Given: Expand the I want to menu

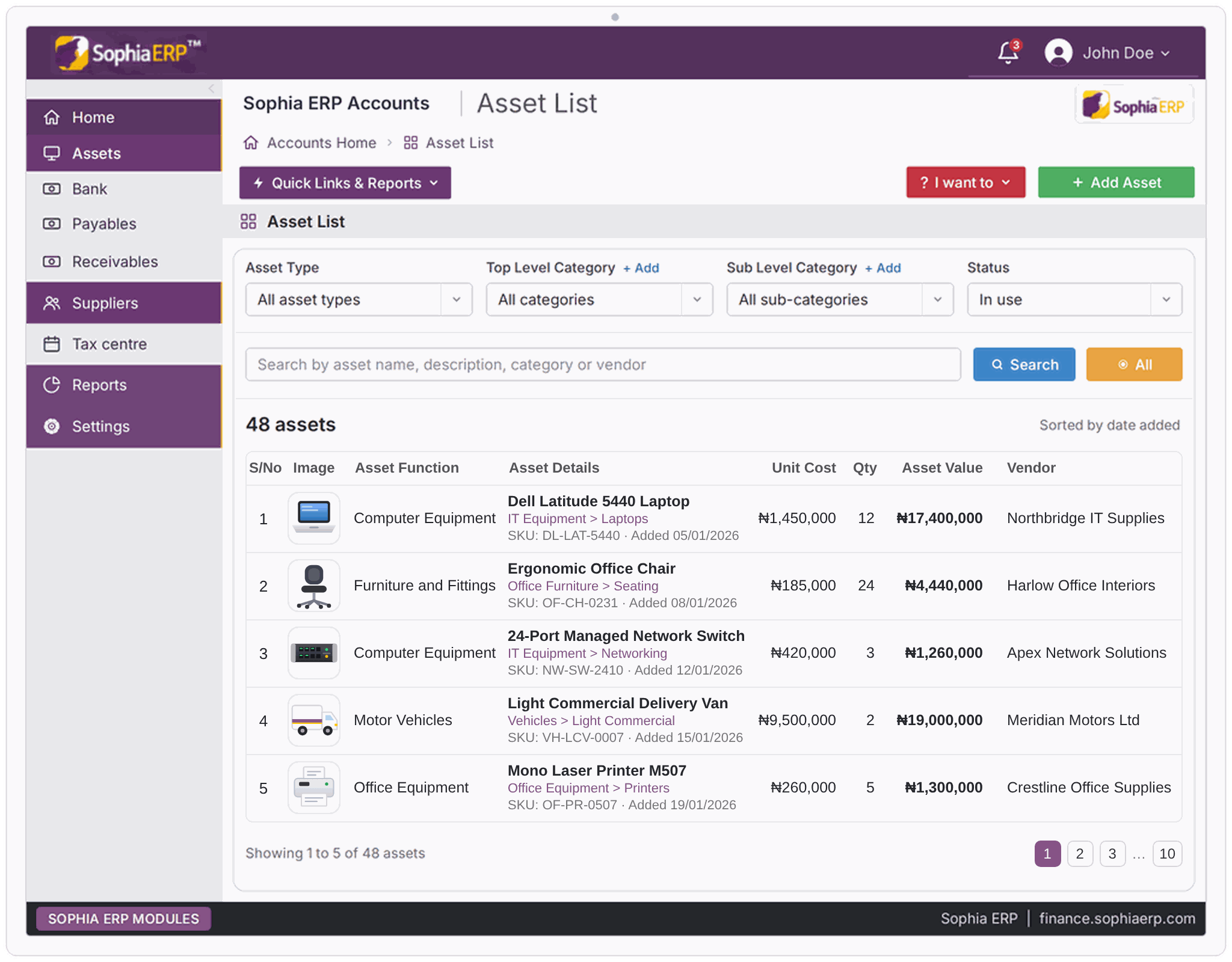Looking at the screenshot, I should [966, 182].
